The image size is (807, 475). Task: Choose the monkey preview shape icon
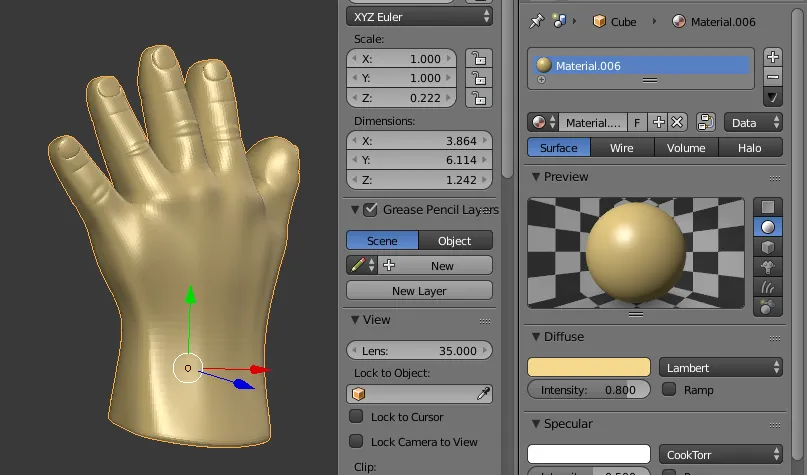[767, 267]
